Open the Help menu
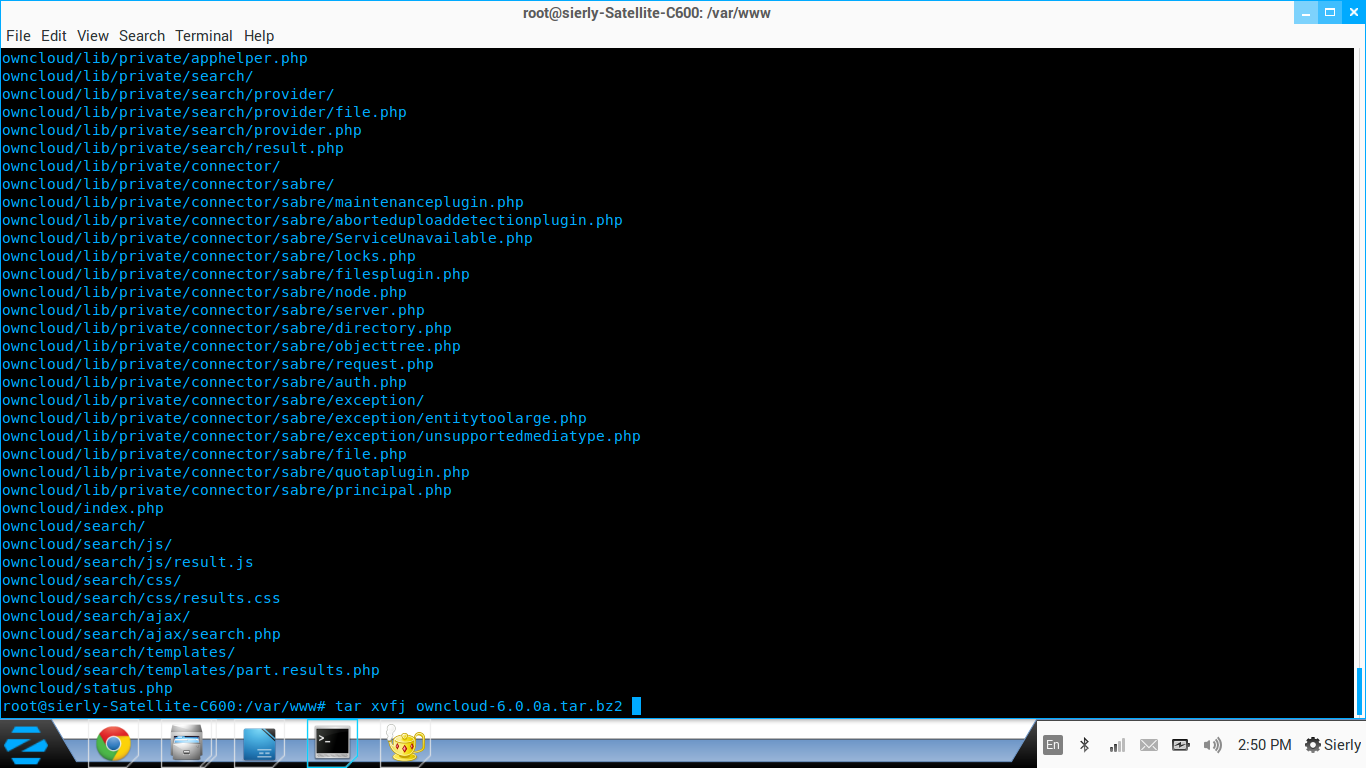Screen dimensions: 1366x768 [x=259, y=36]
